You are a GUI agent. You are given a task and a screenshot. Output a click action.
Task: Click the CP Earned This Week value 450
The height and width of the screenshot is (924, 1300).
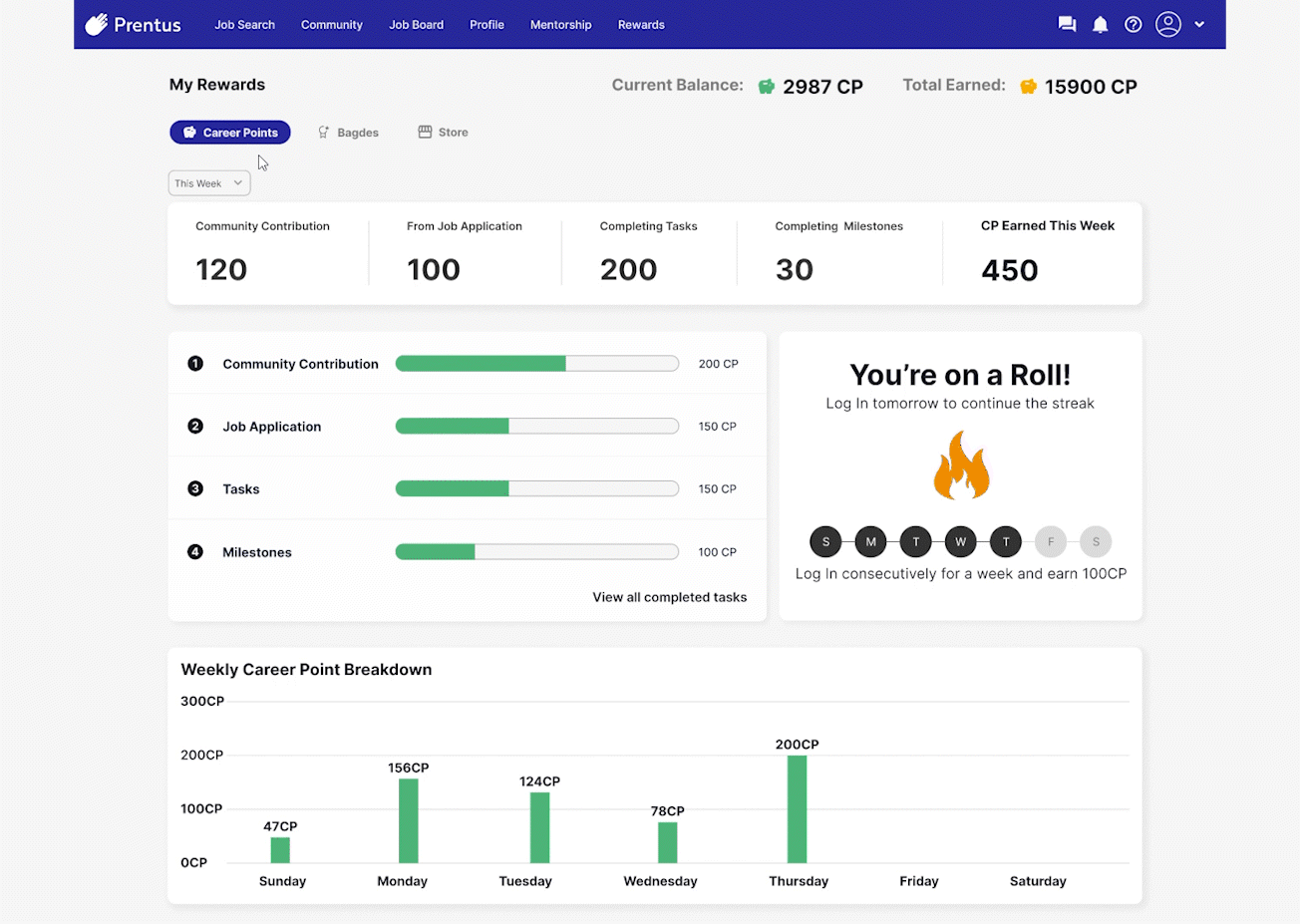[x=1010, y=271]
